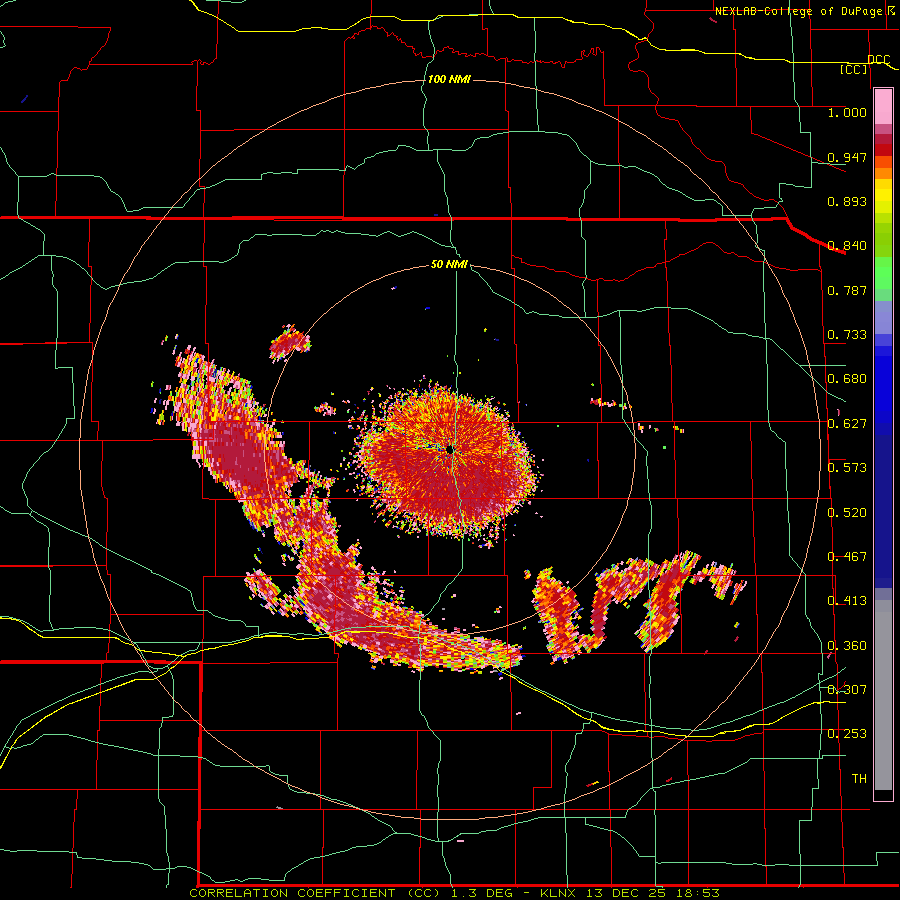Click the pink top segment of color scale
900x900 pixels.
[883, 107]
